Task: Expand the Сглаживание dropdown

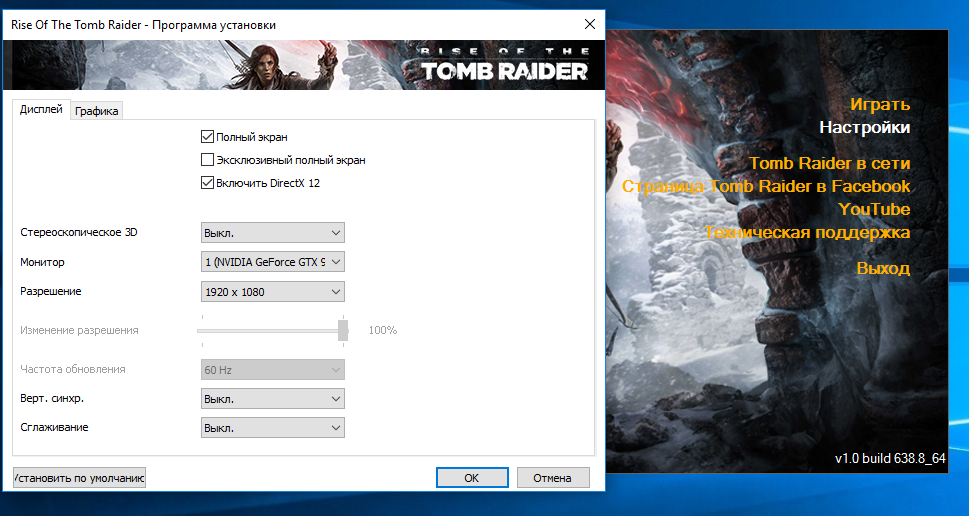Action: pyautogui.click(x=273, y=428)
